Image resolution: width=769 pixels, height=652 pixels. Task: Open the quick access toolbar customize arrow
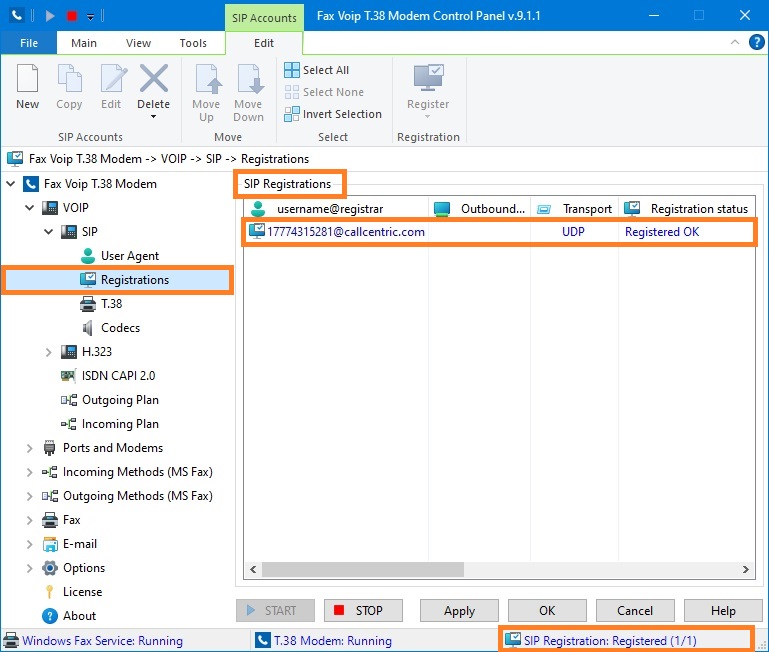(91, 17)
